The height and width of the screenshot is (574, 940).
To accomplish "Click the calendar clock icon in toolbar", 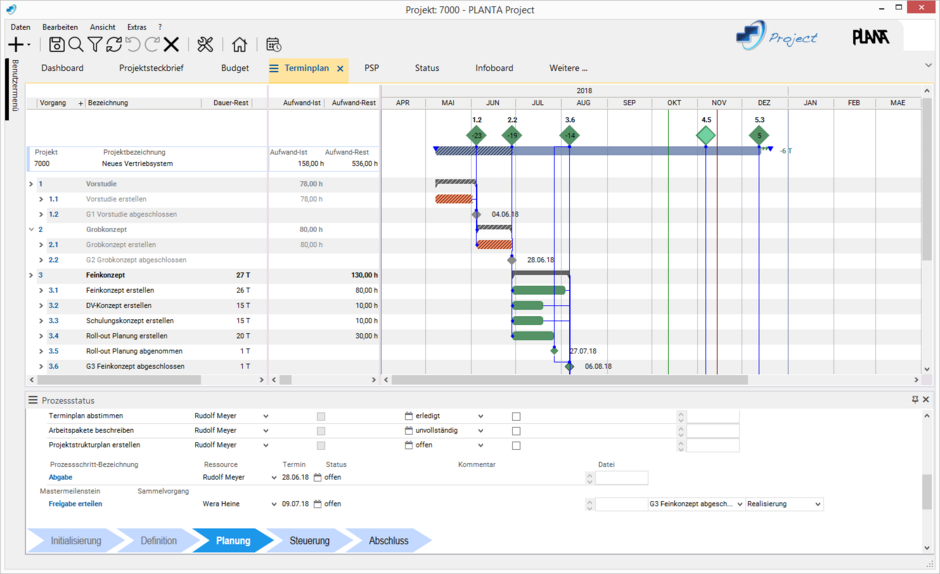I will pyautogui.click(x=273, y=44).
